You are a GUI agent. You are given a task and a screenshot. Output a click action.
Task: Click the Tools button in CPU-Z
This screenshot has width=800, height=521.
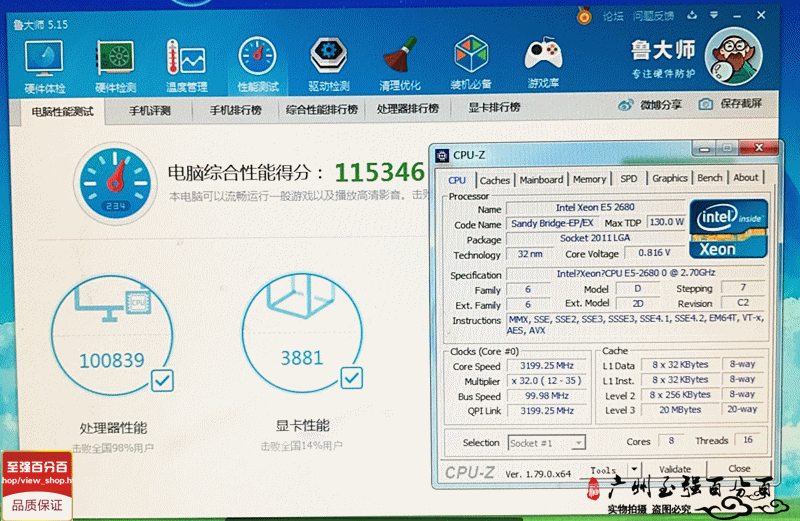pyautogui.click(x=604, y=470)
